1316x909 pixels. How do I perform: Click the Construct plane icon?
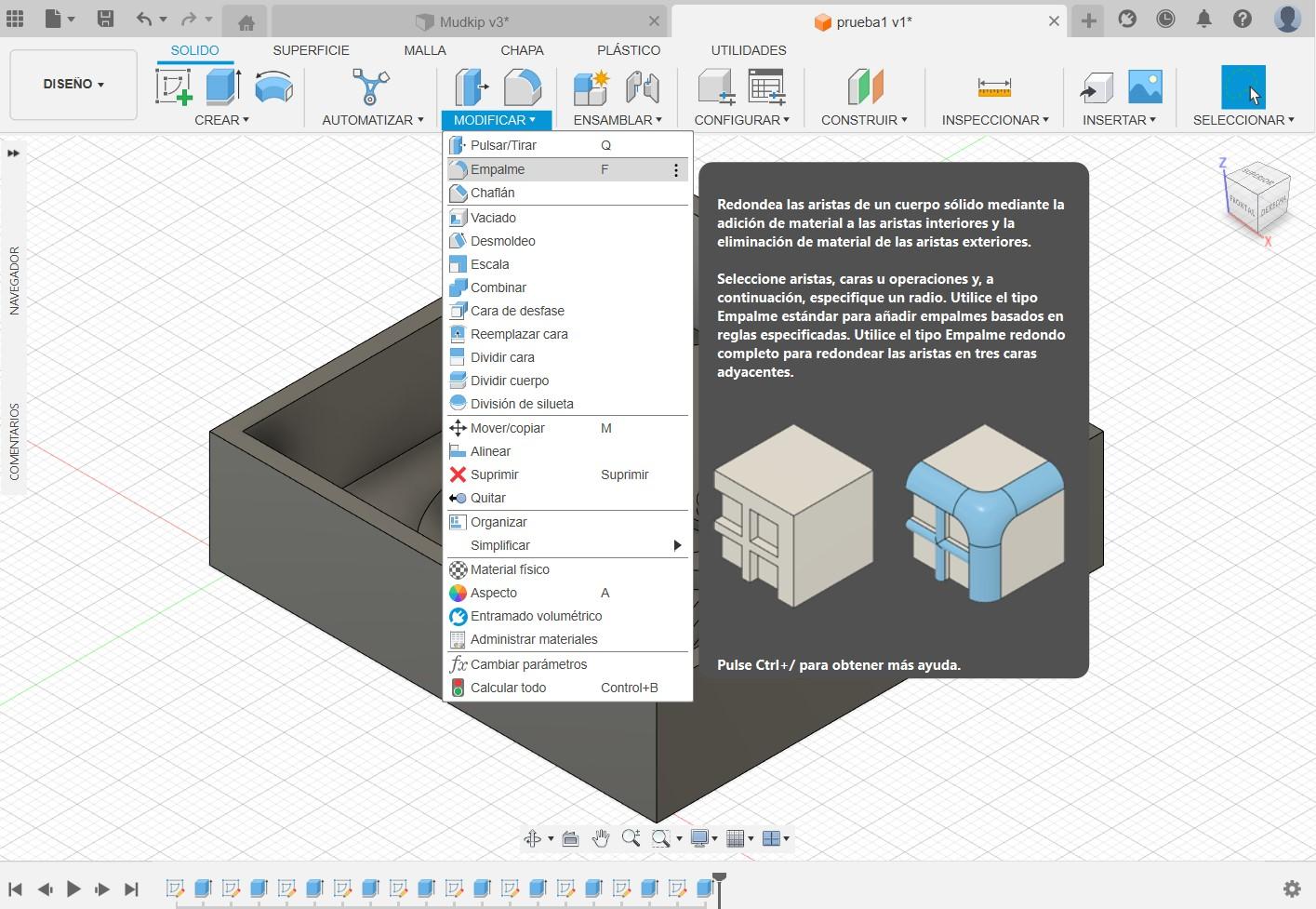point(865,87)
